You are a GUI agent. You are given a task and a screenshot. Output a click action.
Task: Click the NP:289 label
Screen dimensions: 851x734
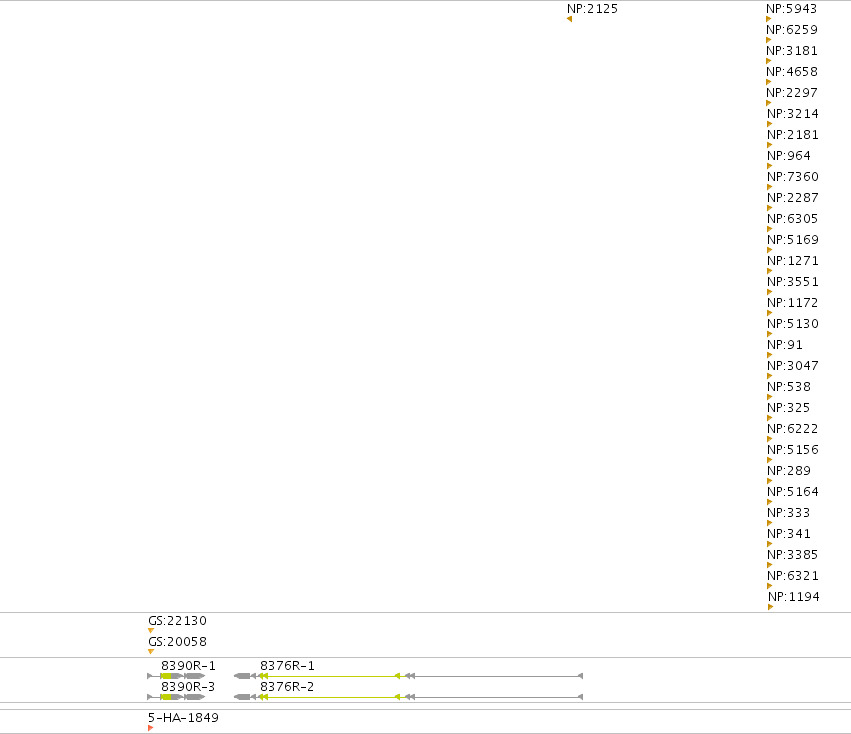[x=789, y=471]
